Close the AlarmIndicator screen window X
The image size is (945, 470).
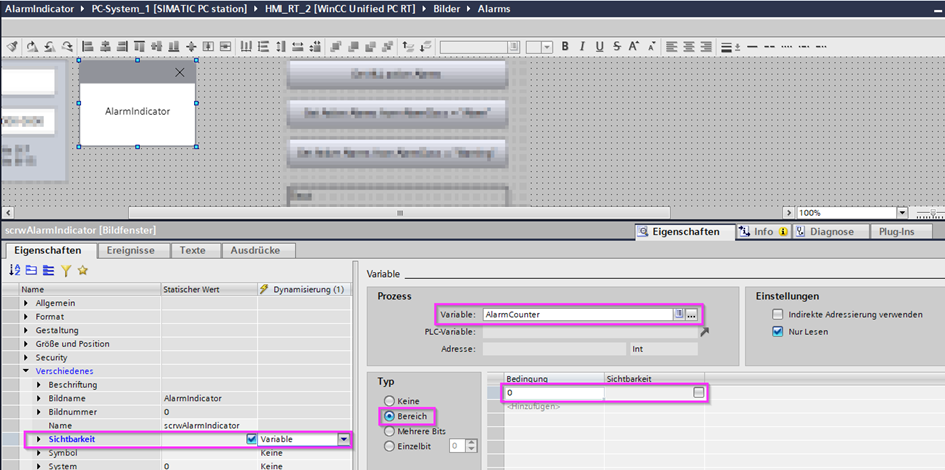coord(179,72)
